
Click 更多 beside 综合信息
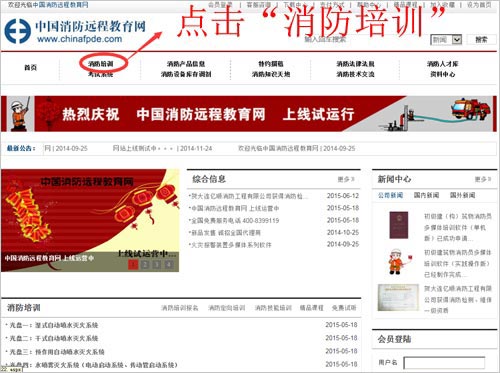tap(346, 179)
